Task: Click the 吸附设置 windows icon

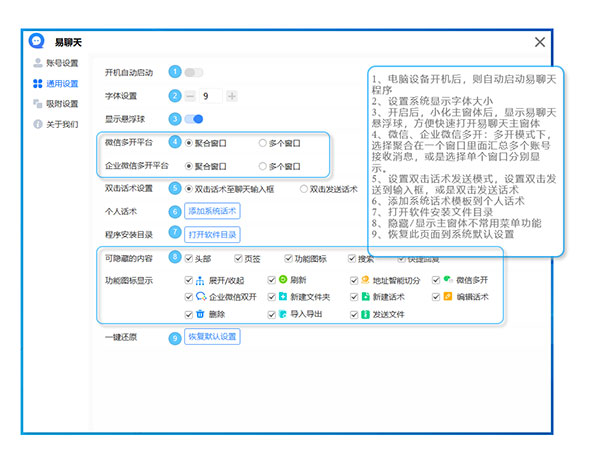Action: coord(38,104)
